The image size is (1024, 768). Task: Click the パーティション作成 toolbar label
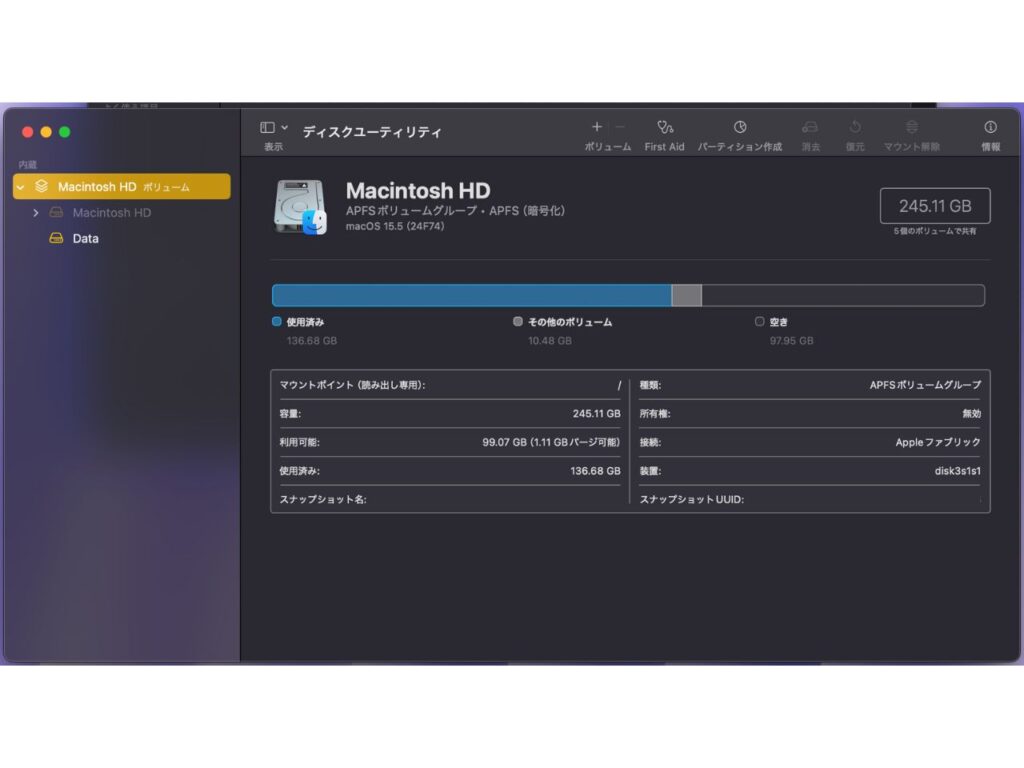point(740,147)
